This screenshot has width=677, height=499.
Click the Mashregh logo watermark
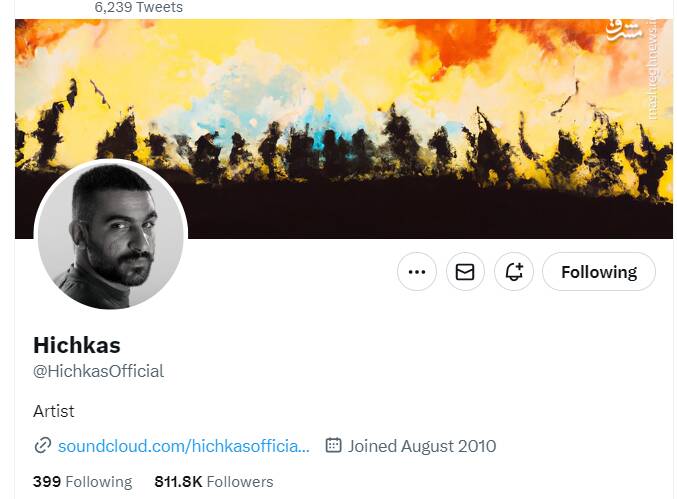(620, 30)
